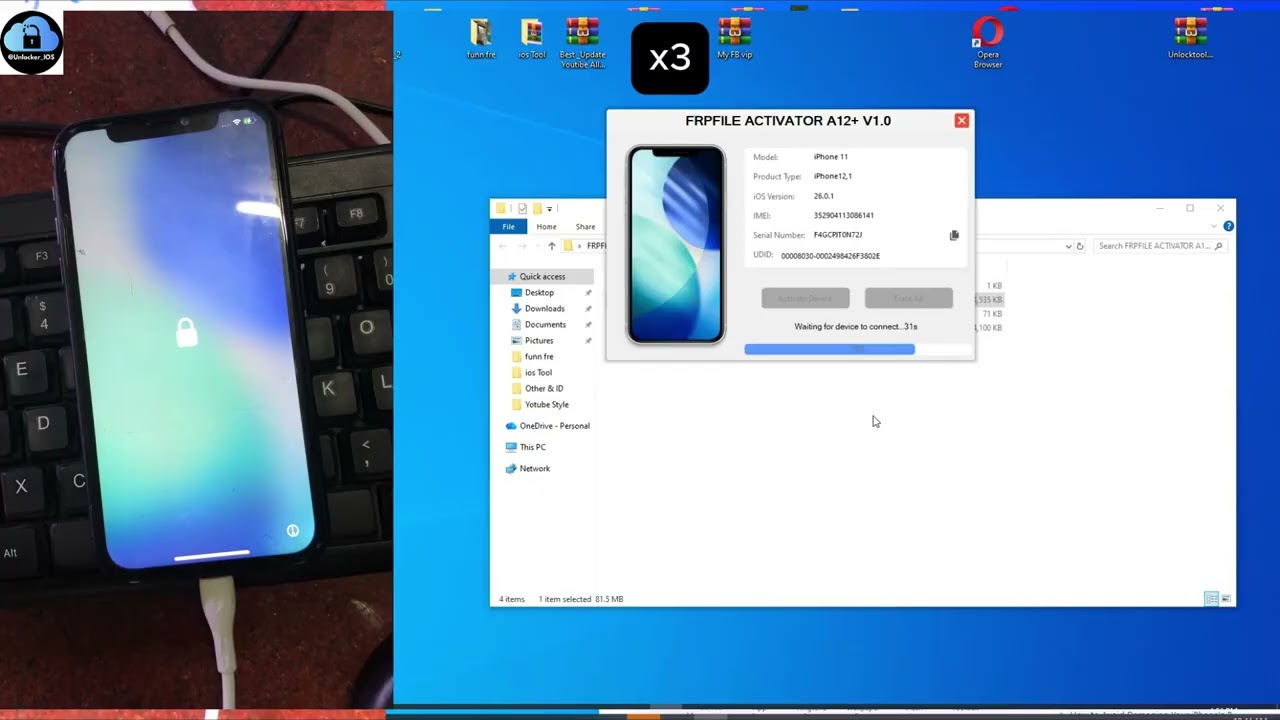The image size is (1280, 720).
Task: Click the iOS Version value 26.0.1
Action: point(824,196)
